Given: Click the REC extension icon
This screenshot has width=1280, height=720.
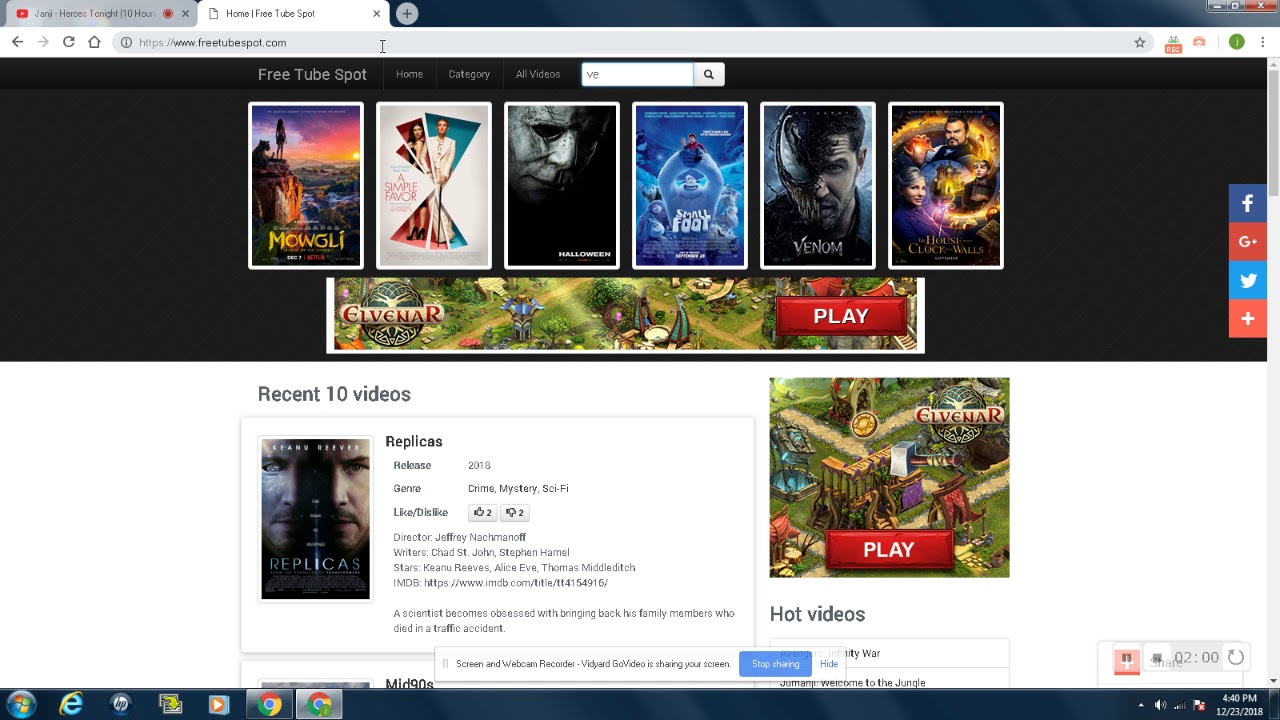Looking at the screenshot, I should coord(1173,43).
